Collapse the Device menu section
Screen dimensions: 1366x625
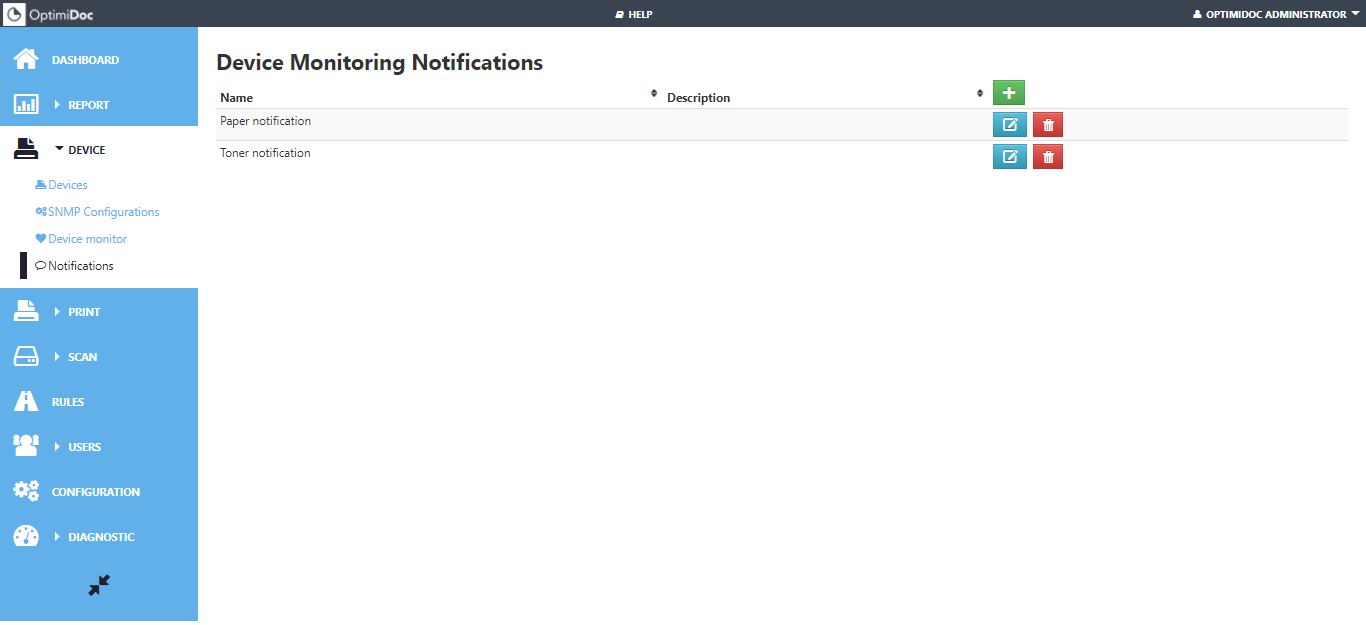85,150
